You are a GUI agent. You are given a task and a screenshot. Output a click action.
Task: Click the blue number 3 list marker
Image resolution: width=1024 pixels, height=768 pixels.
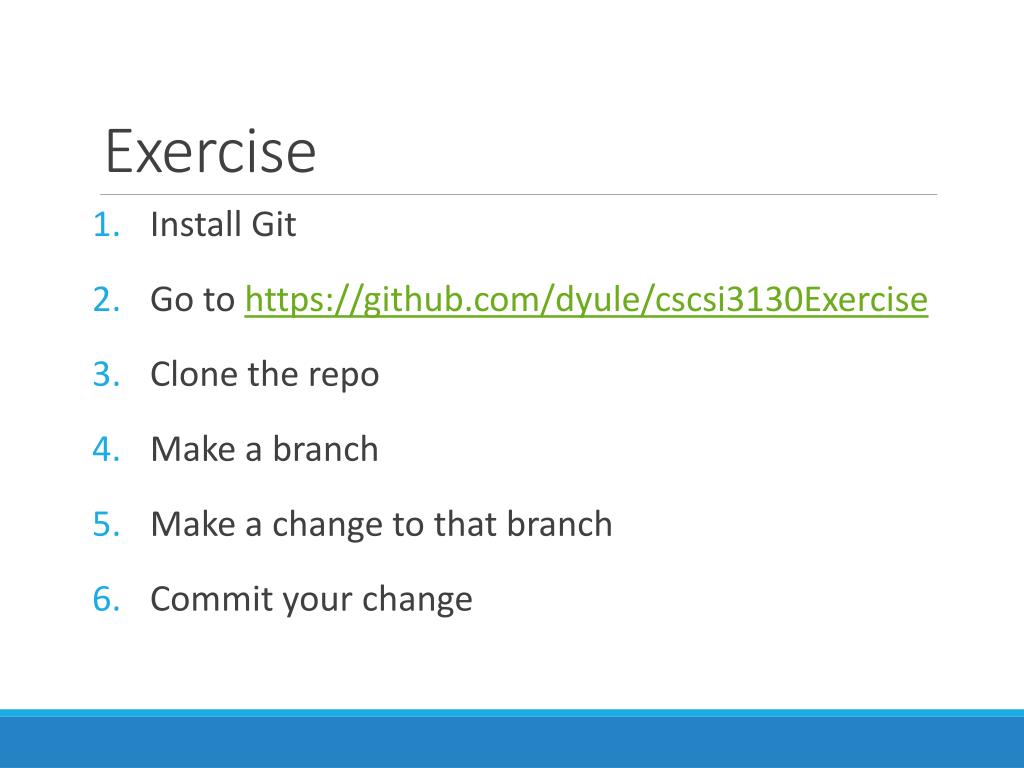[106, 375]
